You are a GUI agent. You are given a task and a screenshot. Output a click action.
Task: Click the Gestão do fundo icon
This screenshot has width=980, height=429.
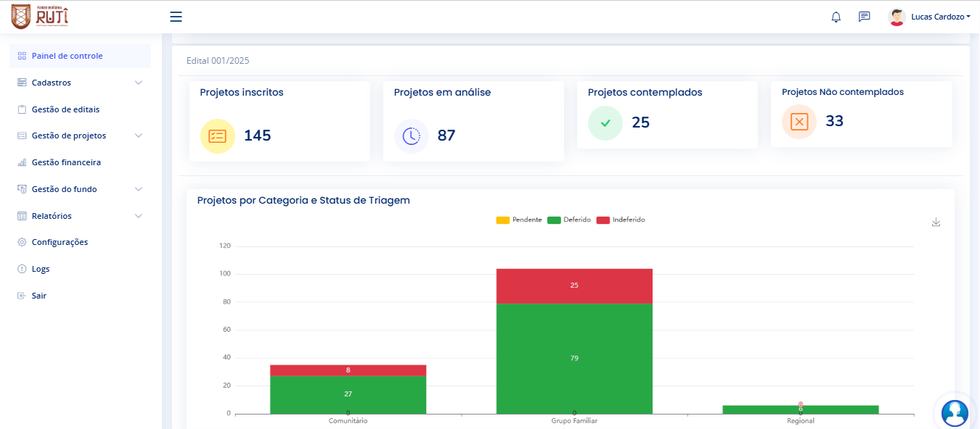tap(22, 189)
